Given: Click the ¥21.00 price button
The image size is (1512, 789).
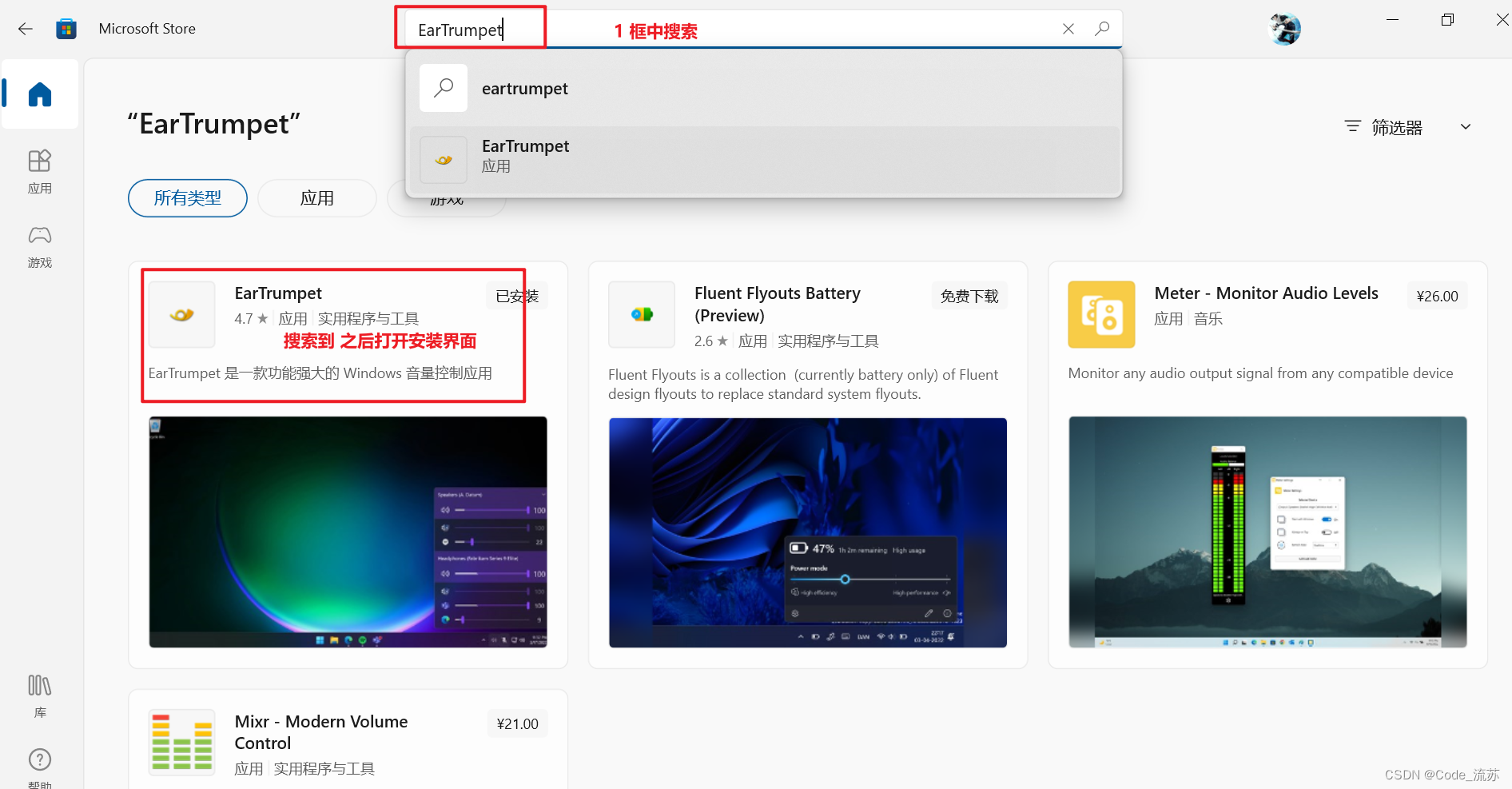Looking at the screenshot, I should (x=517, y=724).
